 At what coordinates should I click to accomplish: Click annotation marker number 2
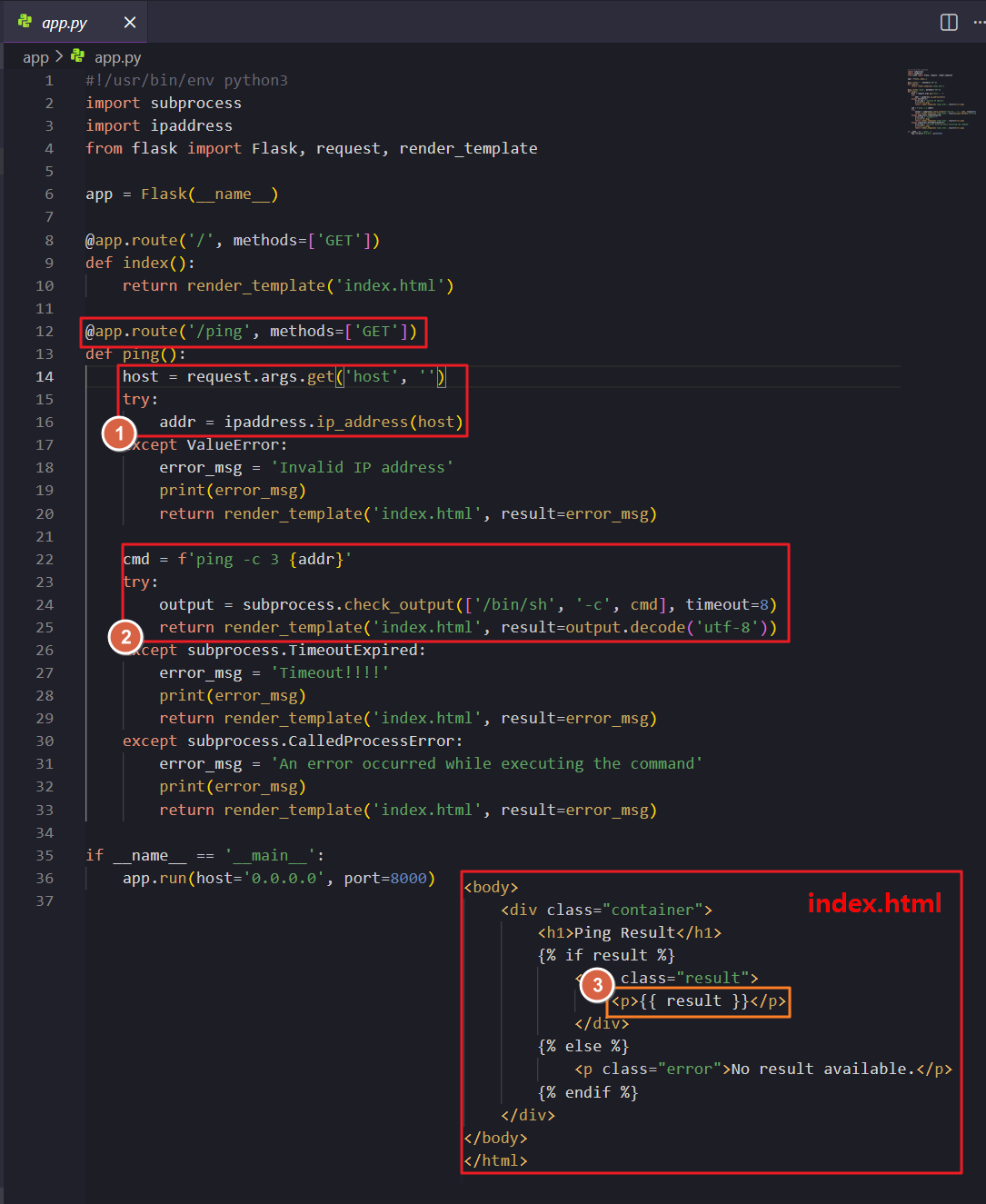[x=125, y=637]
